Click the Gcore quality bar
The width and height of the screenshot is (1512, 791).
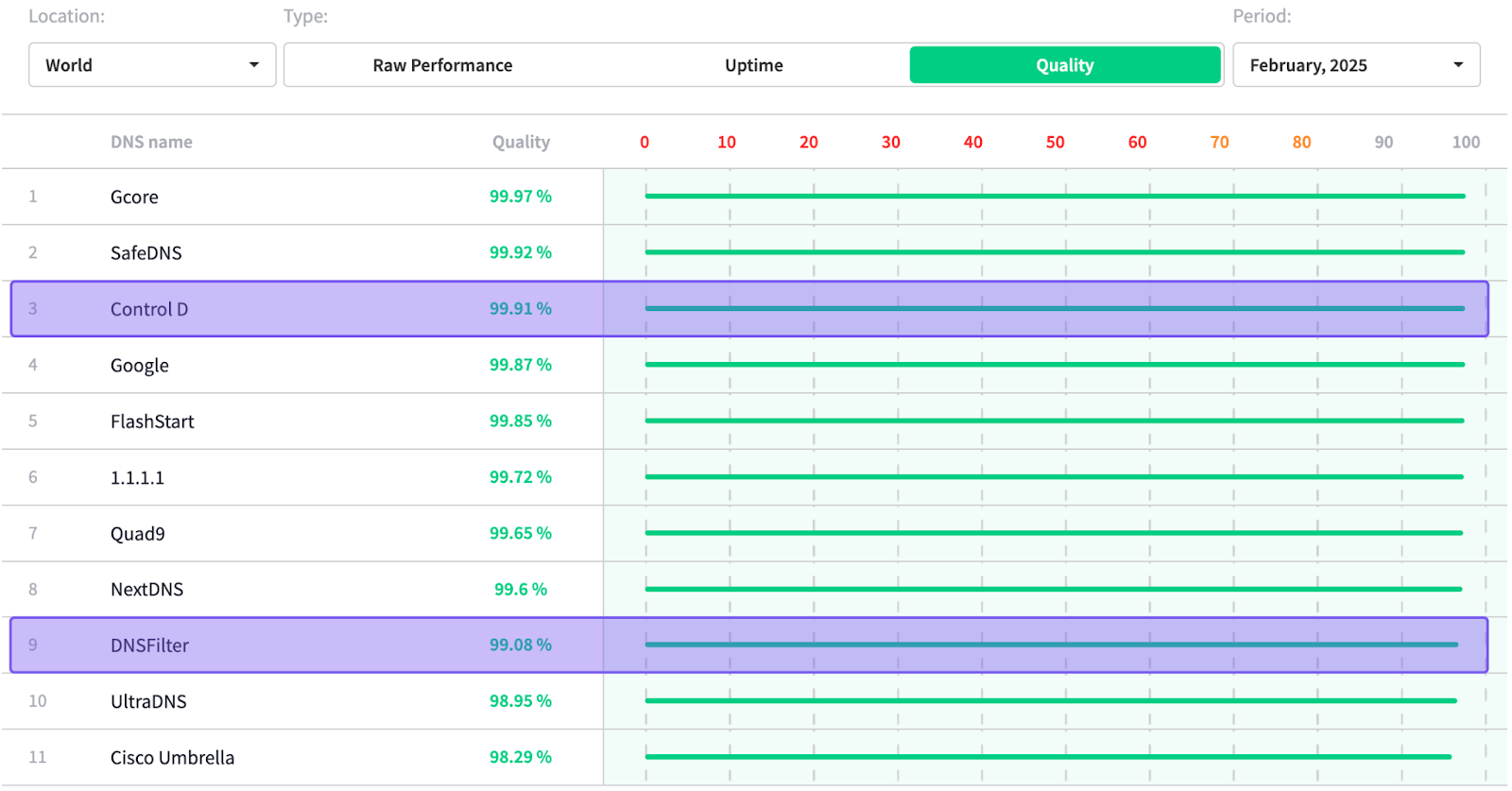point(1055,196)
